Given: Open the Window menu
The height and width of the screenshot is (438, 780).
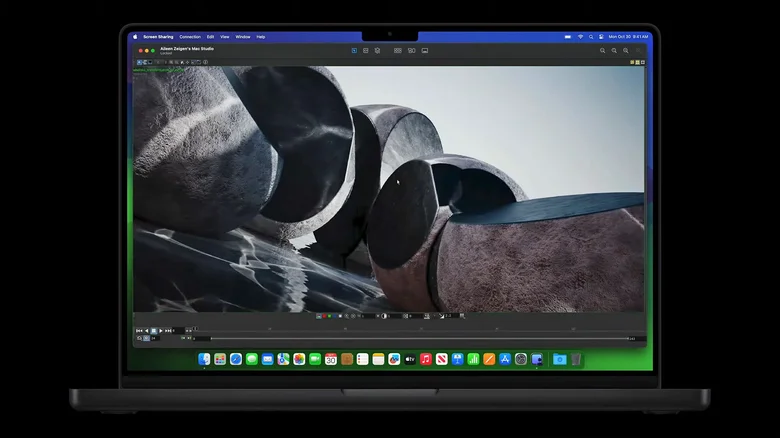Looking at the screenshot, I should pos(243,37).
